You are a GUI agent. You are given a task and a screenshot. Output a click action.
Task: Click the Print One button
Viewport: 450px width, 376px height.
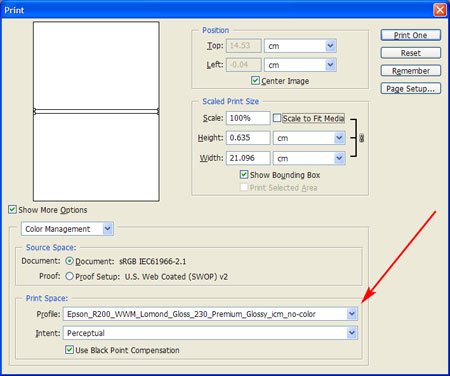click(x=411, y=35)
